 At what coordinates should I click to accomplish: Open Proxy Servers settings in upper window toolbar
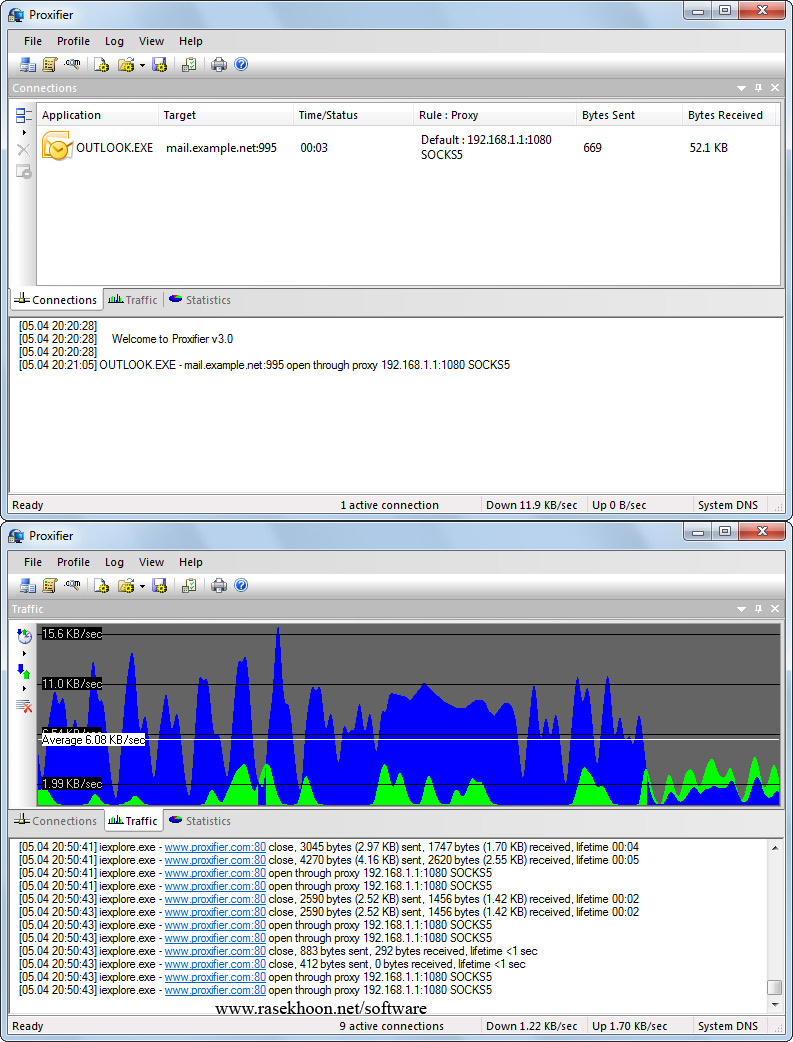point(27,64)
